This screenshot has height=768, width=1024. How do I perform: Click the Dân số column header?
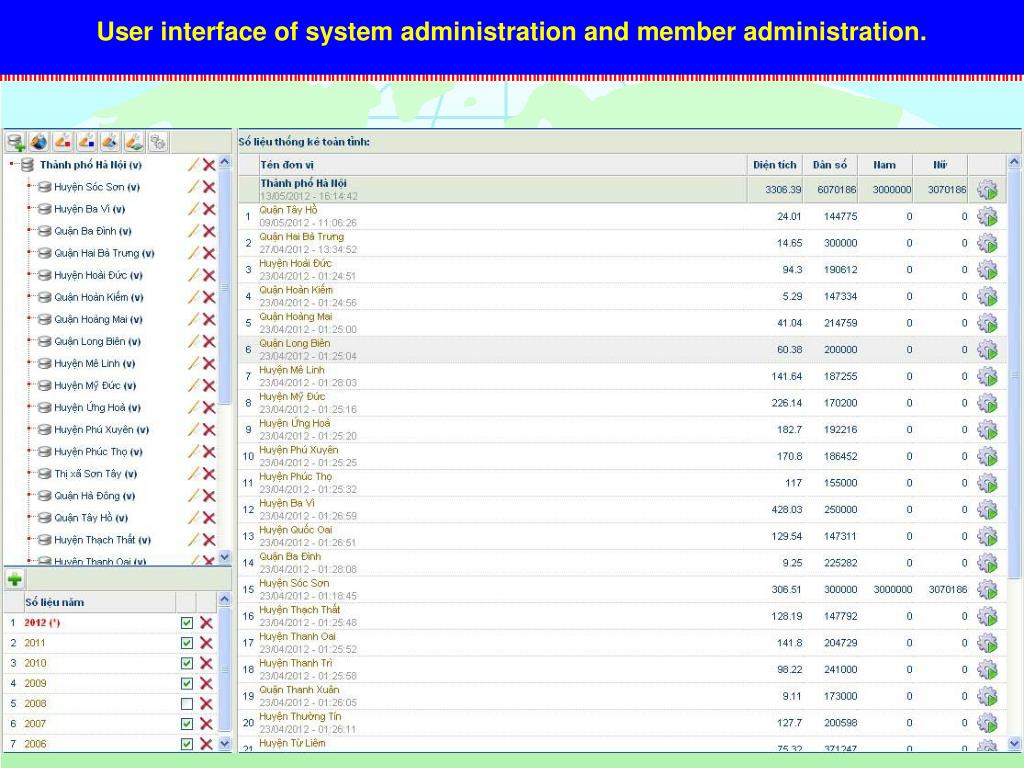(829, 165)
